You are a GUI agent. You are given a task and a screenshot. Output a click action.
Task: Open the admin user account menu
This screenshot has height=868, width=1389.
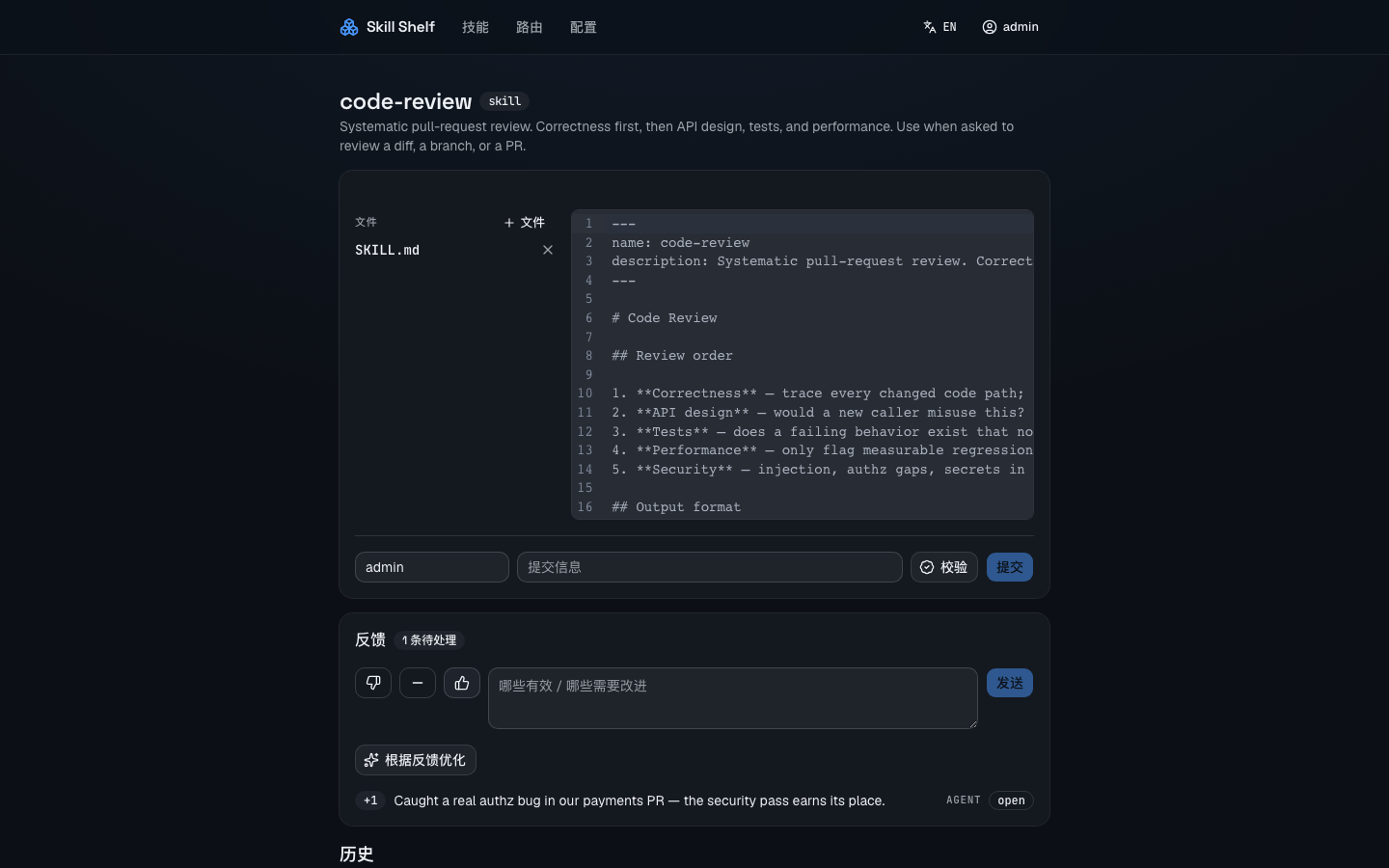(1010, 27)
